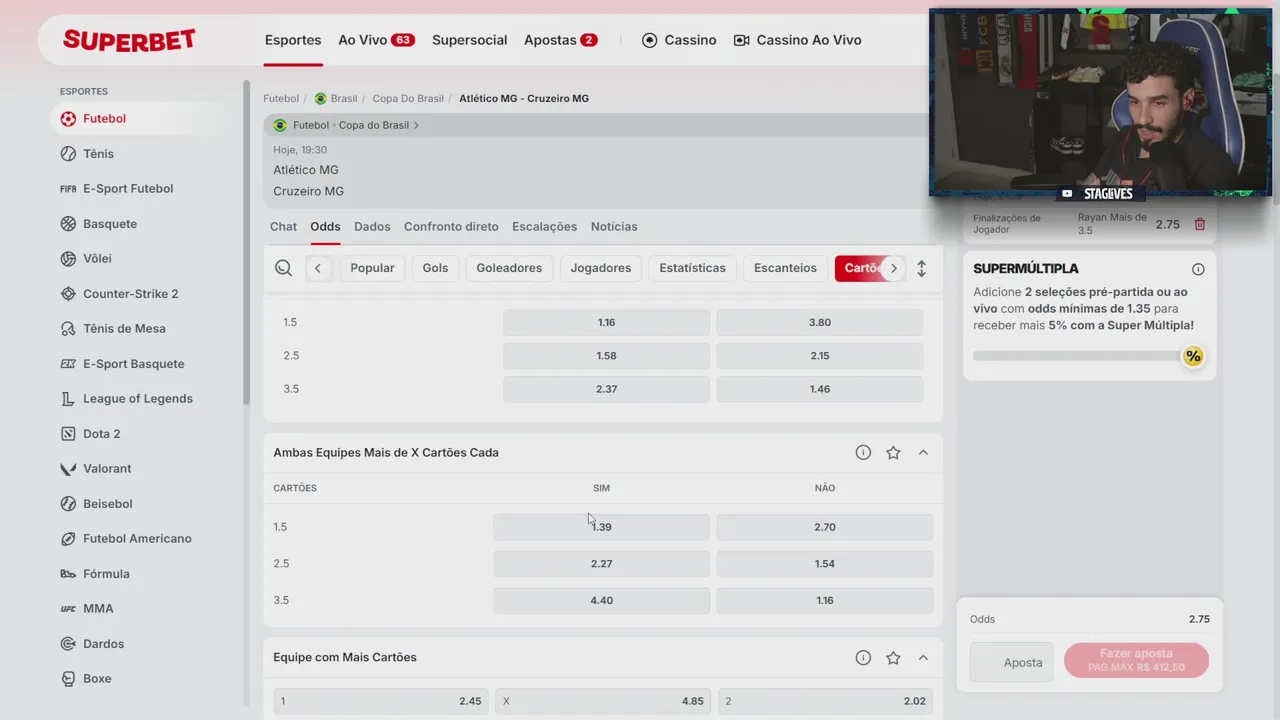Viewport: 1280px width, 720px height.
Task: Select Valorant icon
Action: (68, 469)
